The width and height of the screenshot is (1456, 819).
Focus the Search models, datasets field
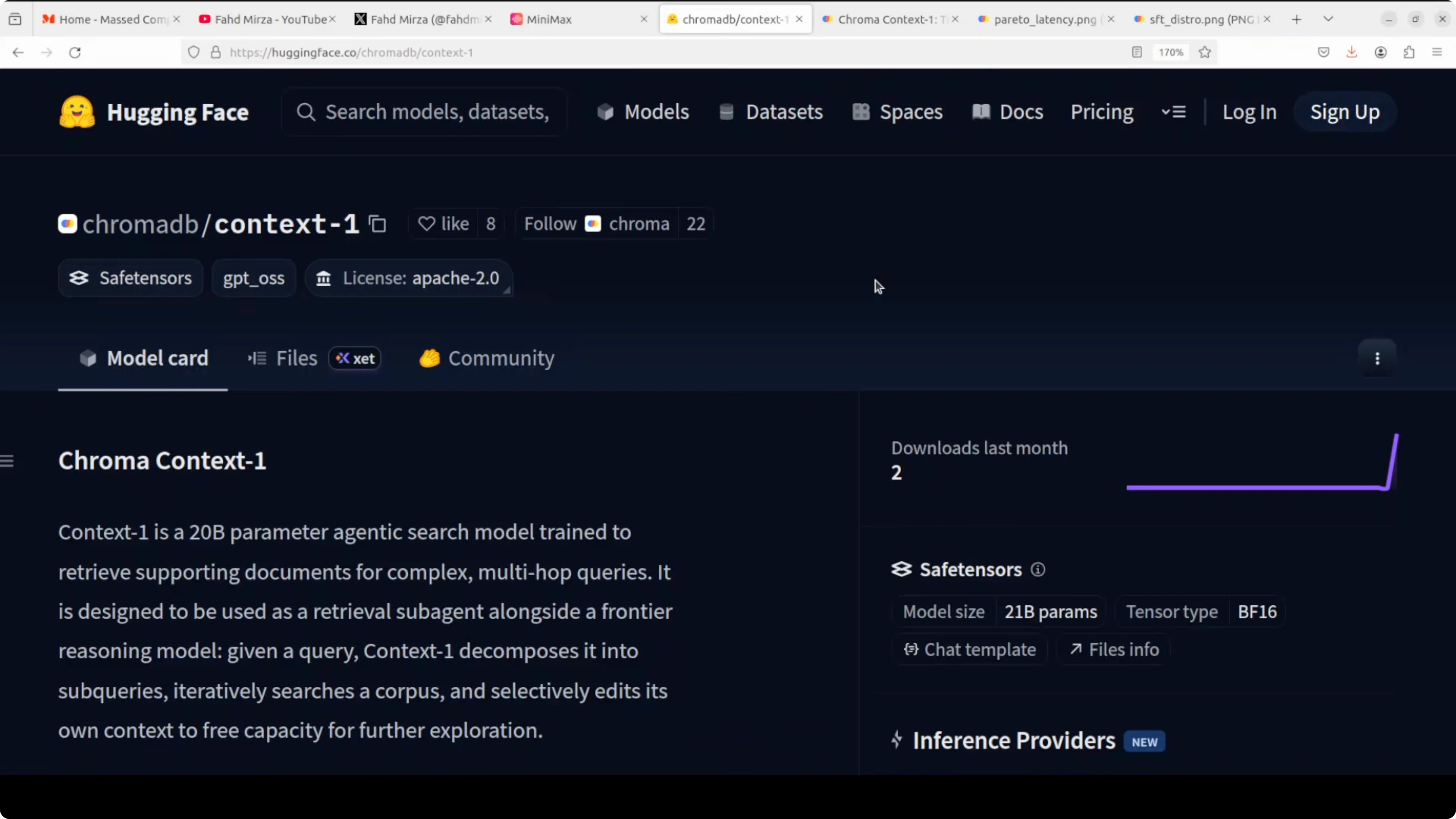(x=435, y=112)
